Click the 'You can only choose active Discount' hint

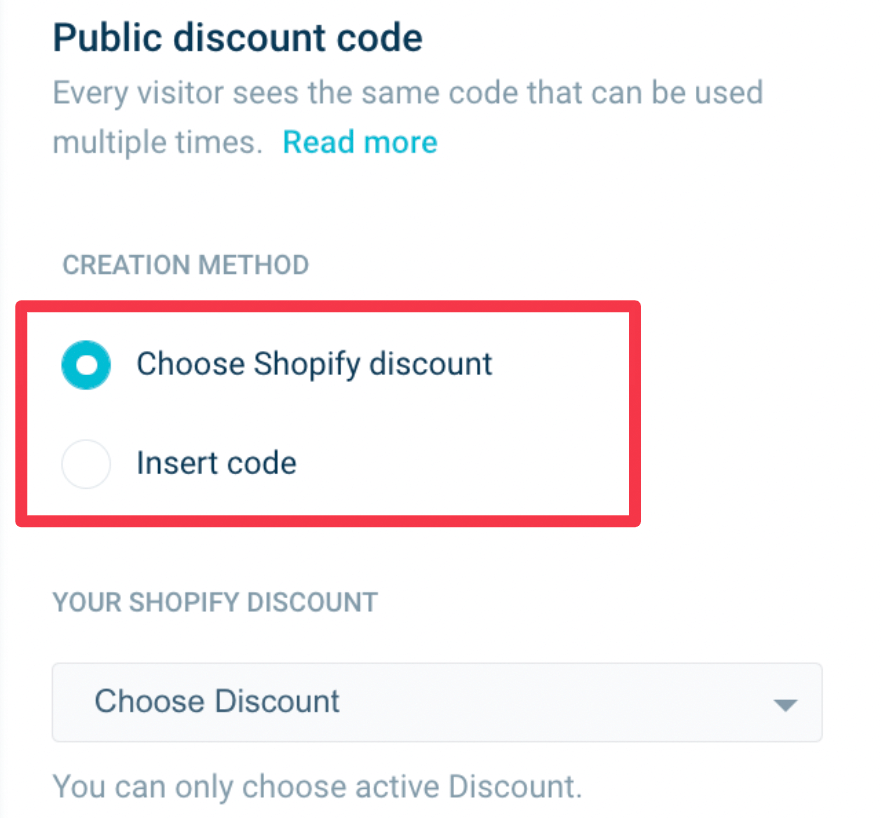pyautogui.click(x=316, y=786)
